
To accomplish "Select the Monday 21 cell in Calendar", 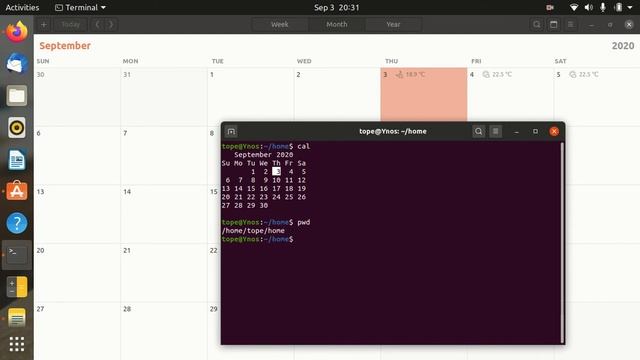I will coord(164,273).
